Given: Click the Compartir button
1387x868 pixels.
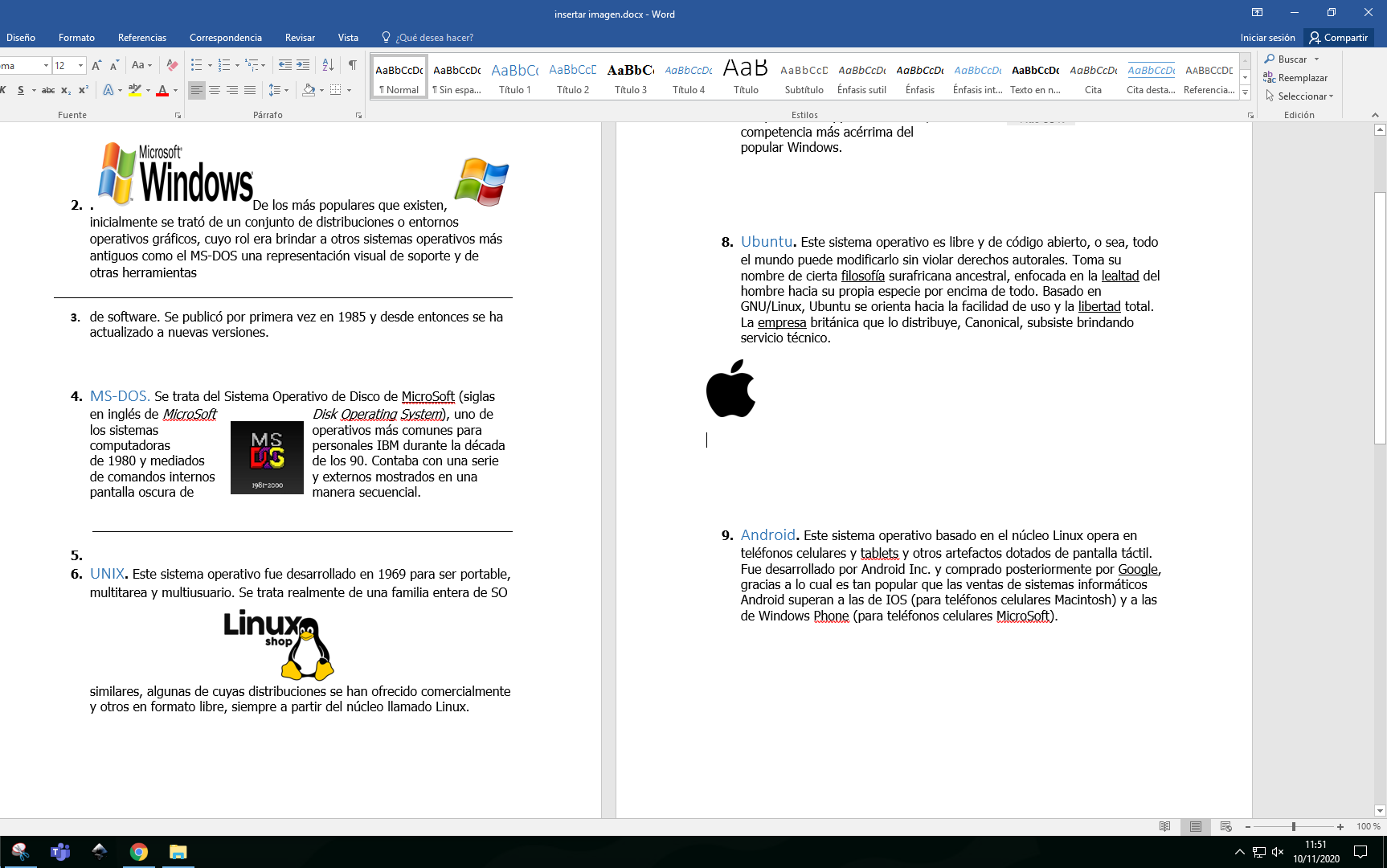Looking at the screenshot, I should pos(1339,38).
